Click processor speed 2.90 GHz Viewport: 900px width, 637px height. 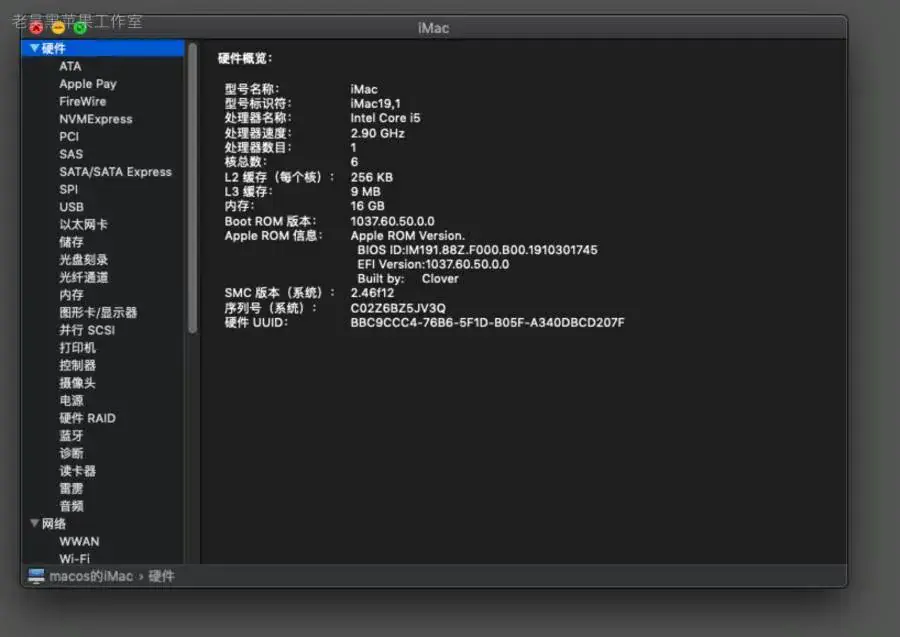click(x=378, y=133)
